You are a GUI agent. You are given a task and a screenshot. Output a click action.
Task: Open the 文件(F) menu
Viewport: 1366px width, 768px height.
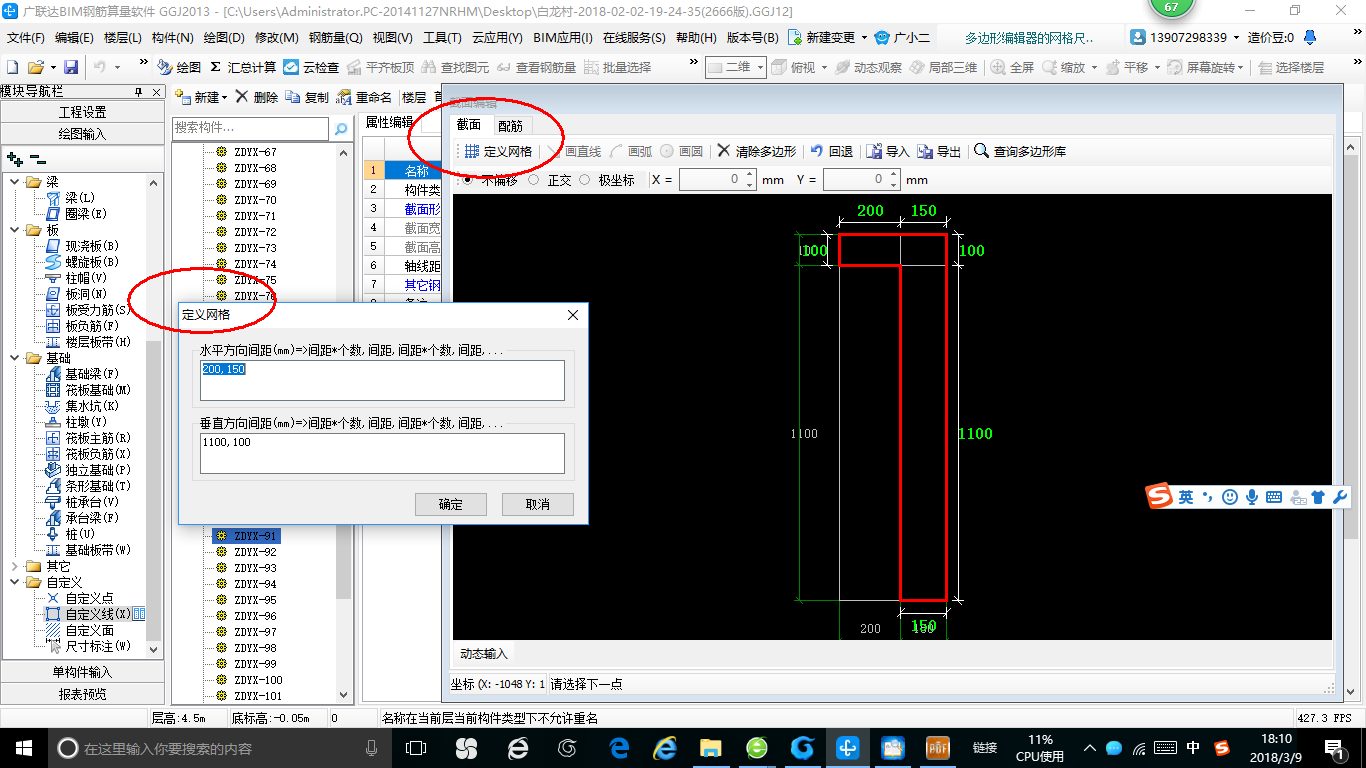pyautogui.click(x=26, y=37)
